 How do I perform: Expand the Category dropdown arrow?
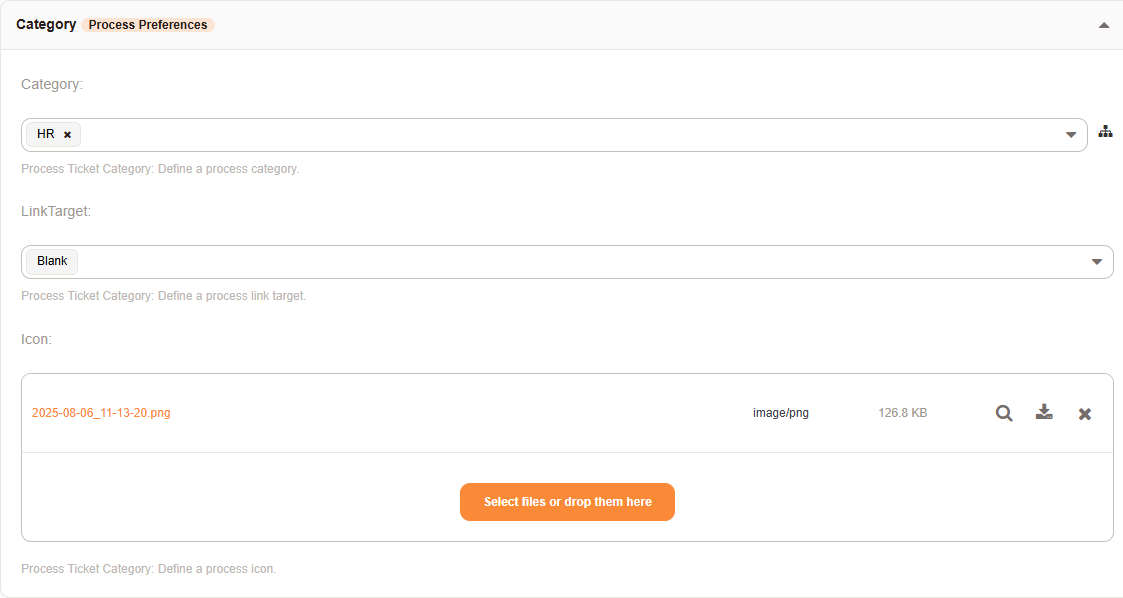coord(1071,135)
